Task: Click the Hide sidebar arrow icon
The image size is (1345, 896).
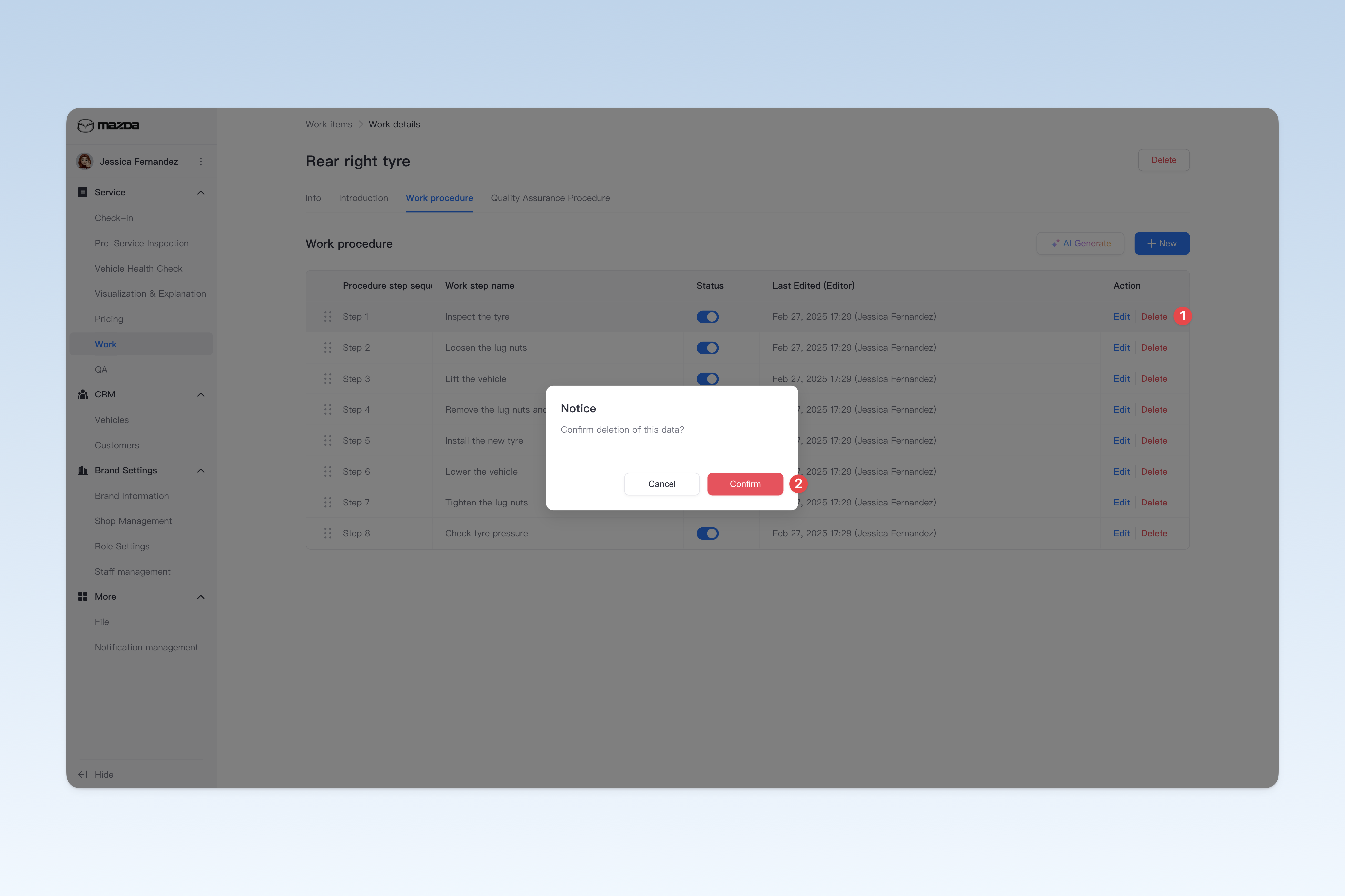Action: tap(83, 774)
